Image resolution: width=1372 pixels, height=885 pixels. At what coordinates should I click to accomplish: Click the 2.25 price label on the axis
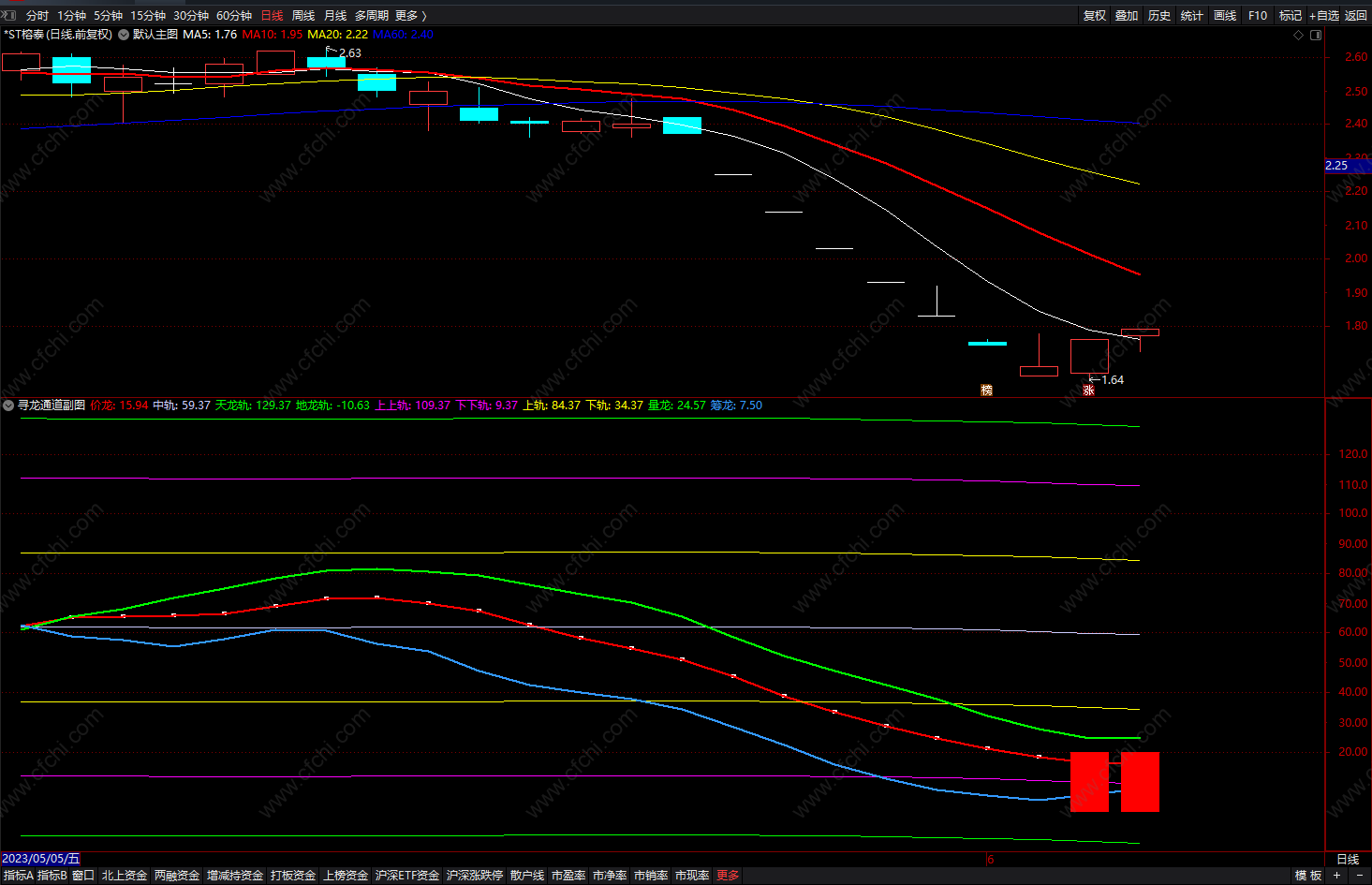click(1337, 166)
